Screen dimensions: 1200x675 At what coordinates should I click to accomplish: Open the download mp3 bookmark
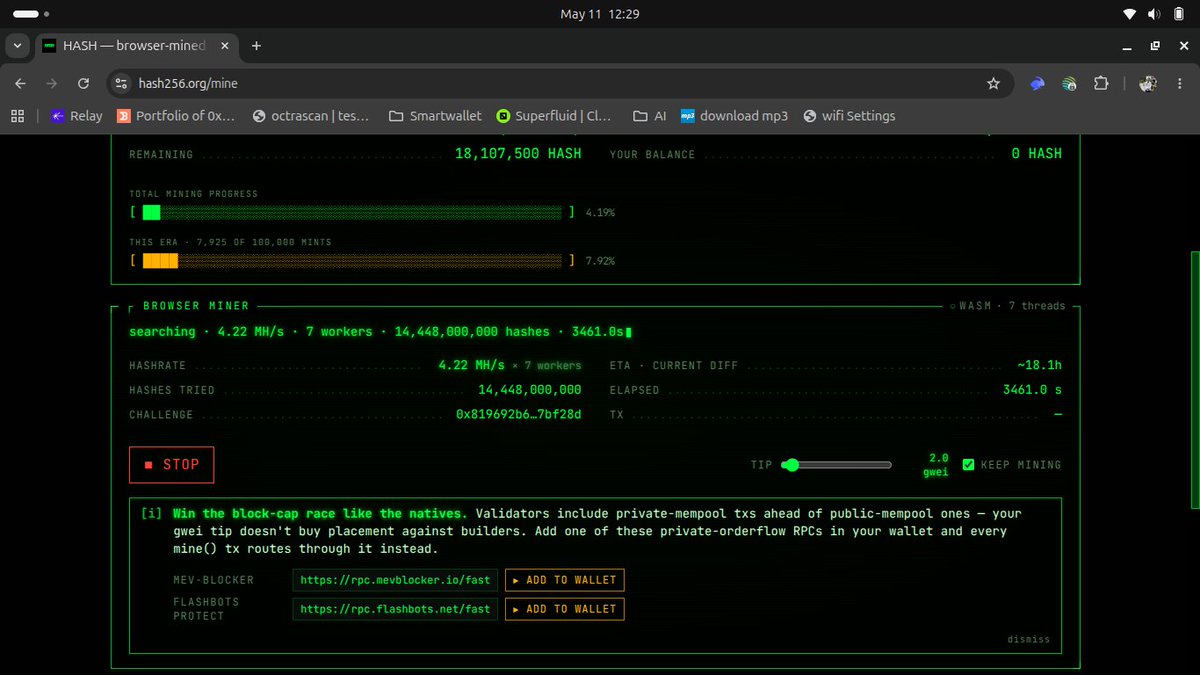coord(734,116)
